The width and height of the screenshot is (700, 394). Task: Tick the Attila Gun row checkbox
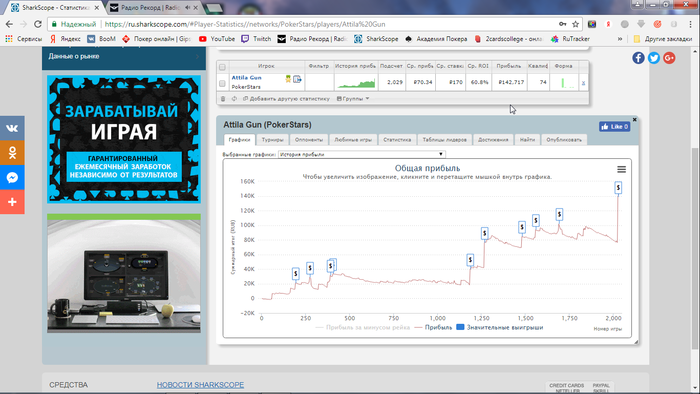coord(222,83)
